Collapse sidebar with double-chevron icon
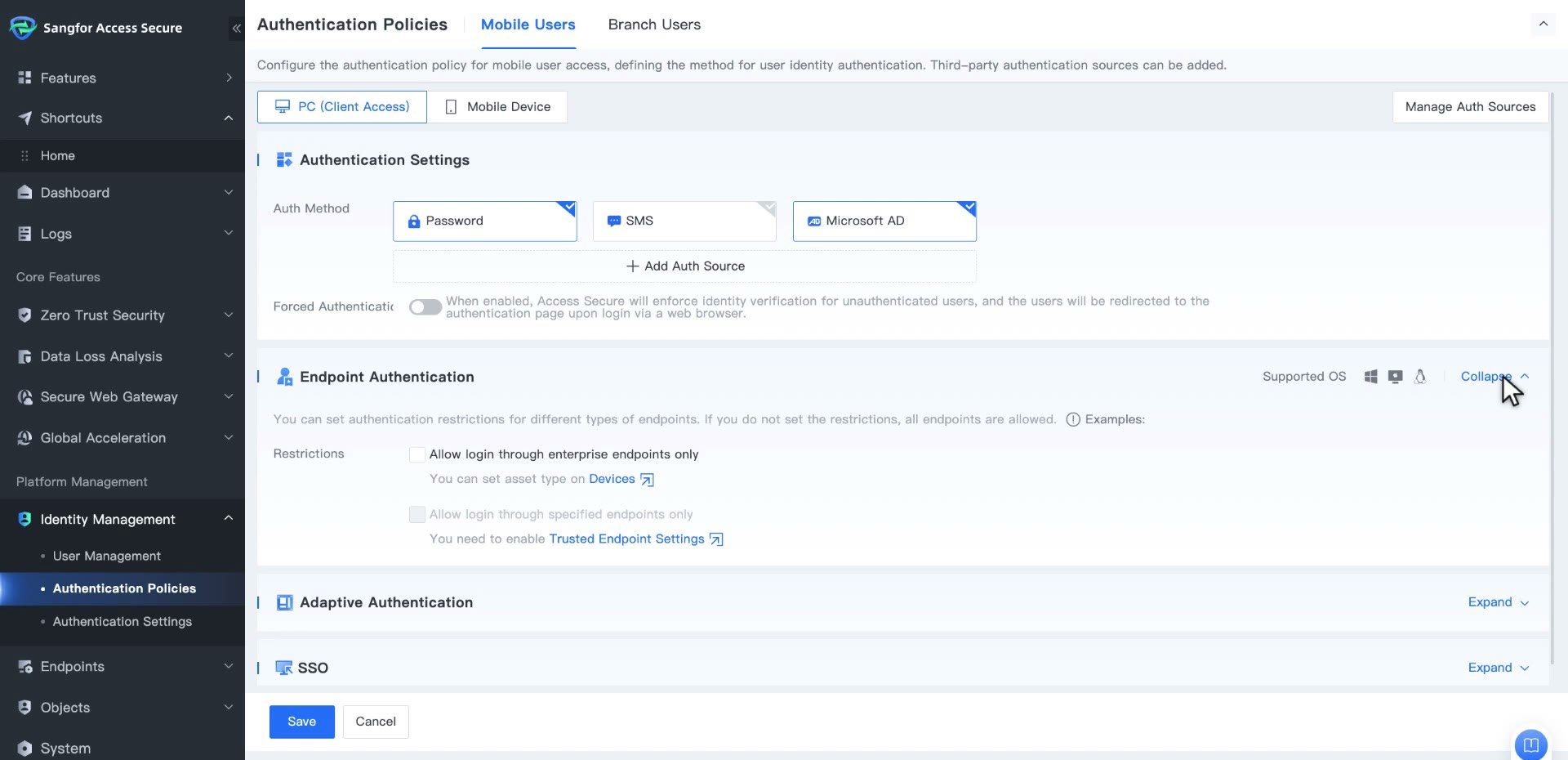This screenshot has height=760, width=1568. coord(236,28)
